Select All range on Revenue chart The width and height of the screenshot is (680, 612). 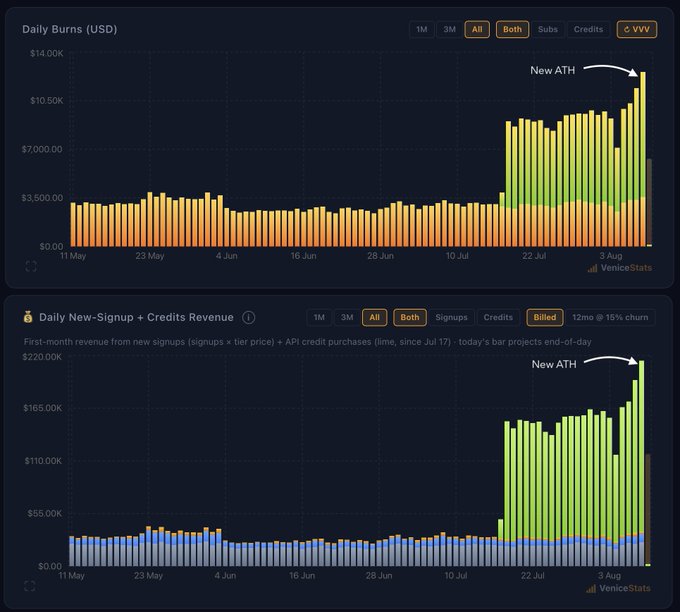pos(375,317)
